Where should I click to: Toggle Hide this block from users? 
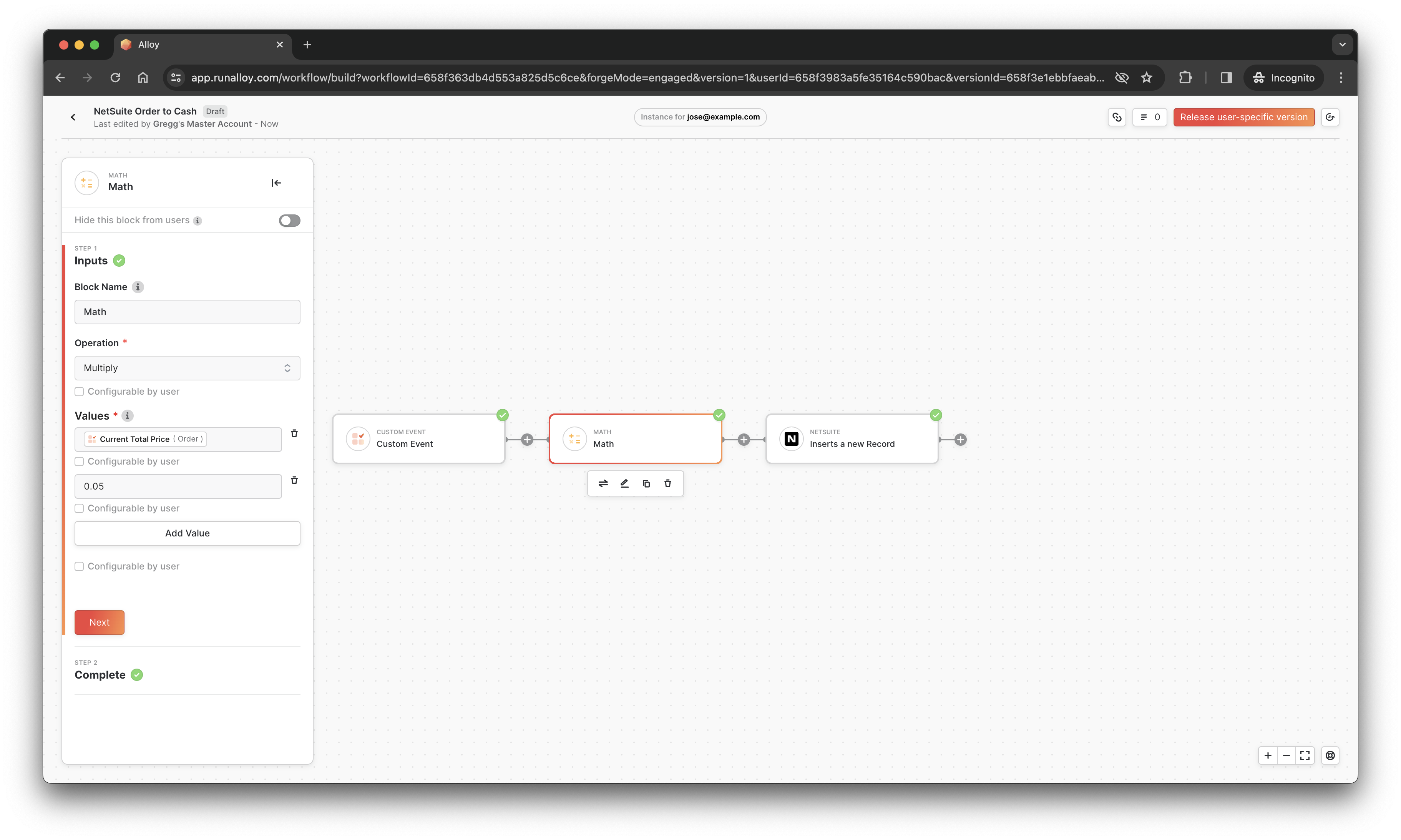click(x=289, y=220)
